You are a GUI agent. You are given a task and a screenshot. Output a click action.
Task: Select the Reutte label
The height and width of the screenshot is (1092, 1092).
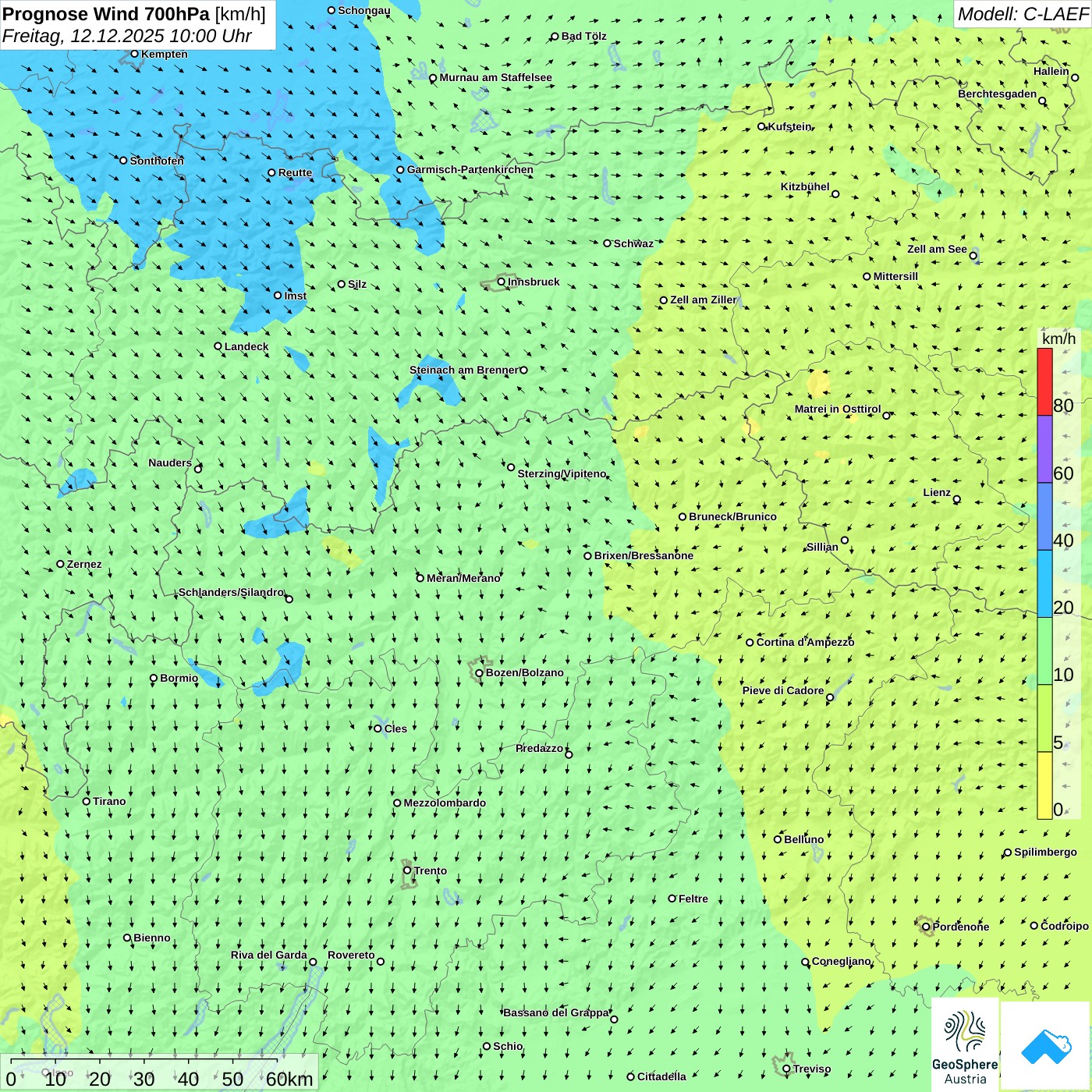pyautogui.click(x=295, y=172)
